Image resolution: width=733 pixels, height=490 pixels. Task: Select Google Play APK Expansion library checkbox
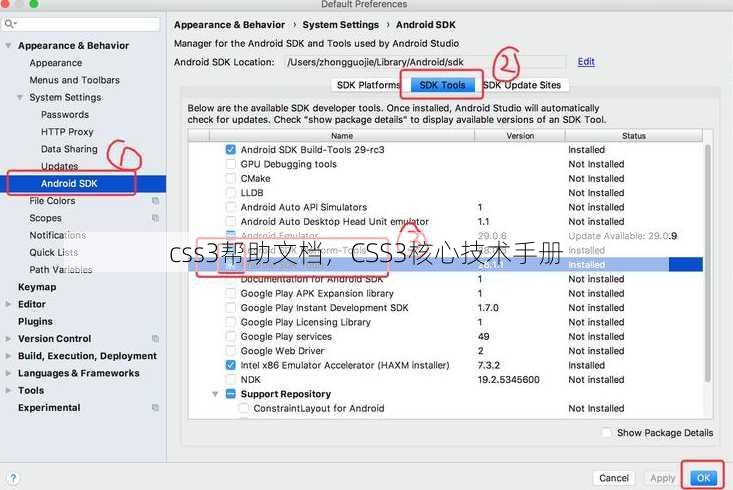point(230,294)
